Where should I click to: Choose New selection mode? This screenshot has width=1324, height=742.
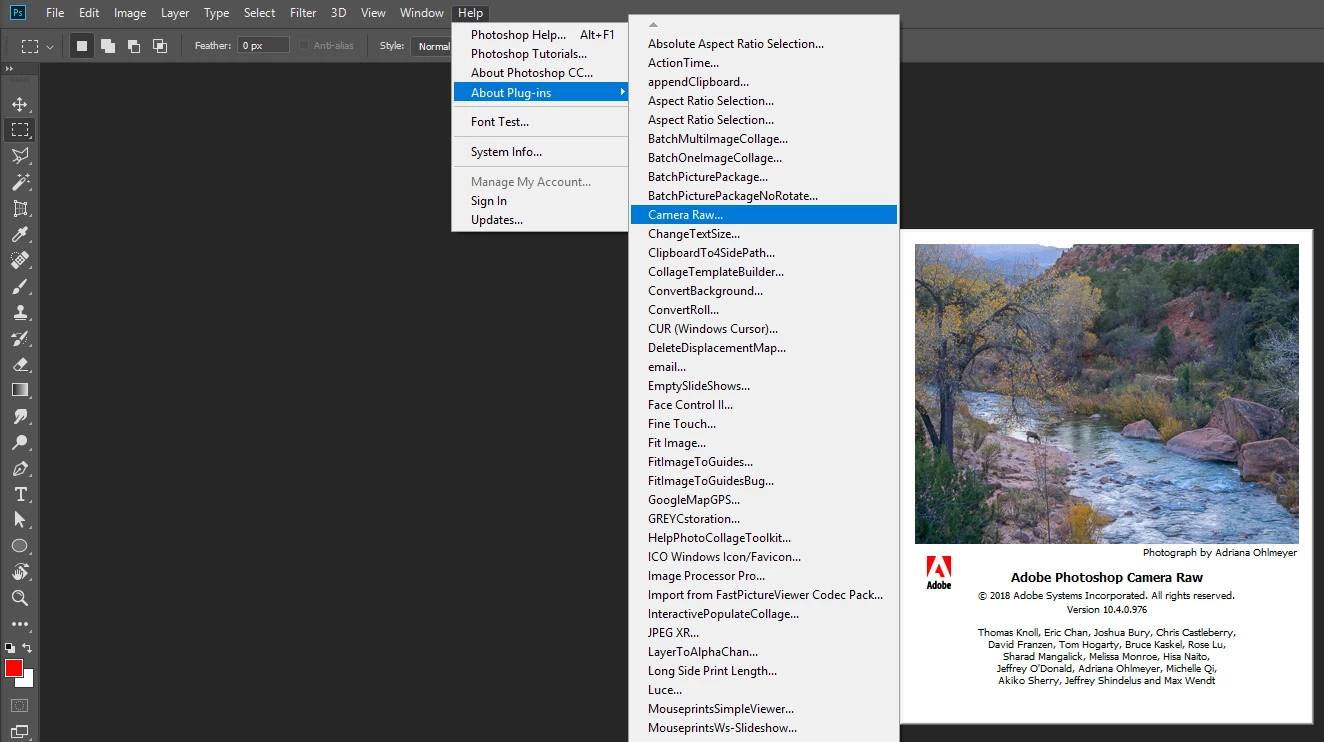(x=82, y=46)
